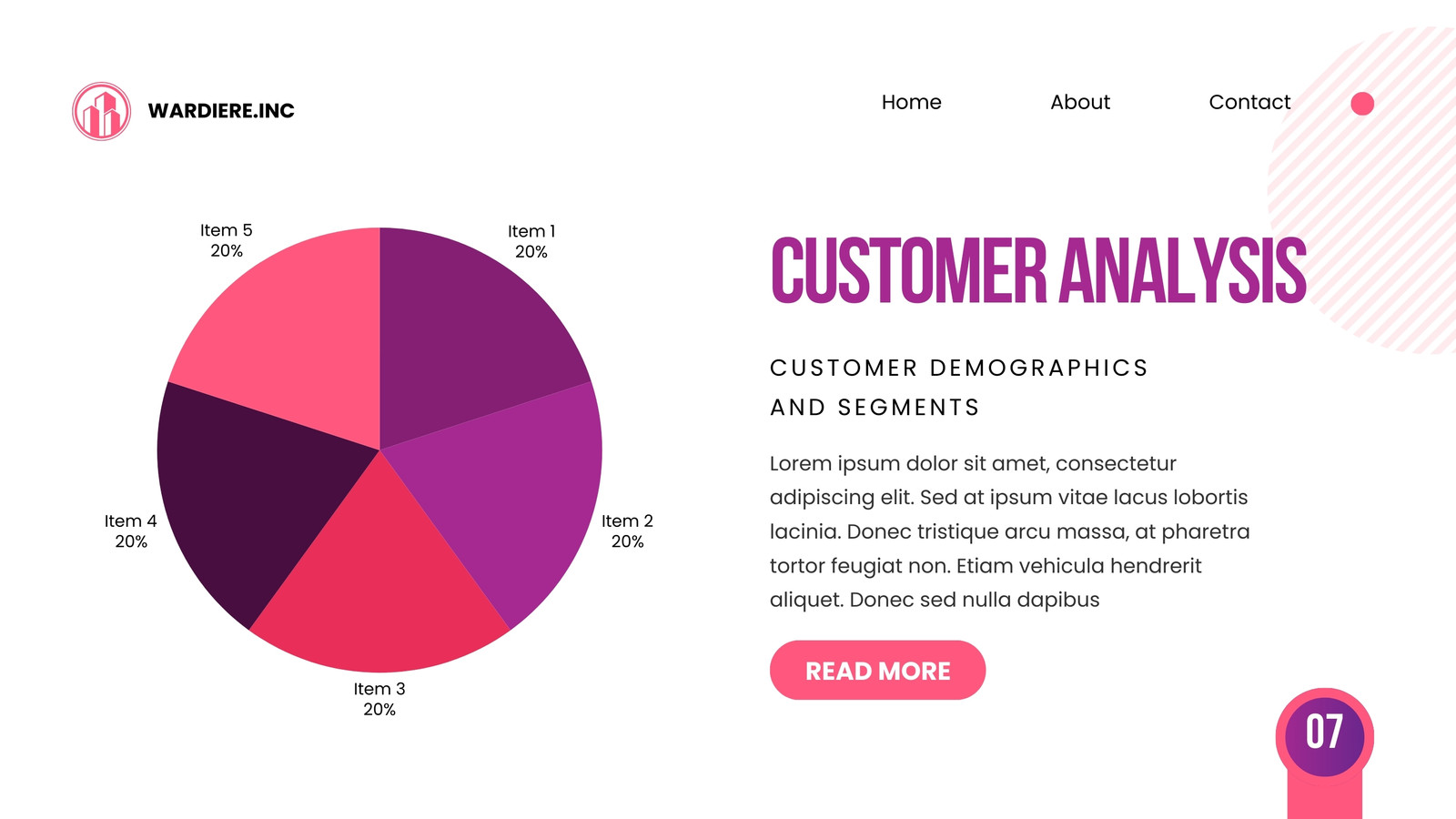The width and height of the screenshot is (1456, 819).
Task: Click the Item 2 20% label
Action: coord(627,531)
